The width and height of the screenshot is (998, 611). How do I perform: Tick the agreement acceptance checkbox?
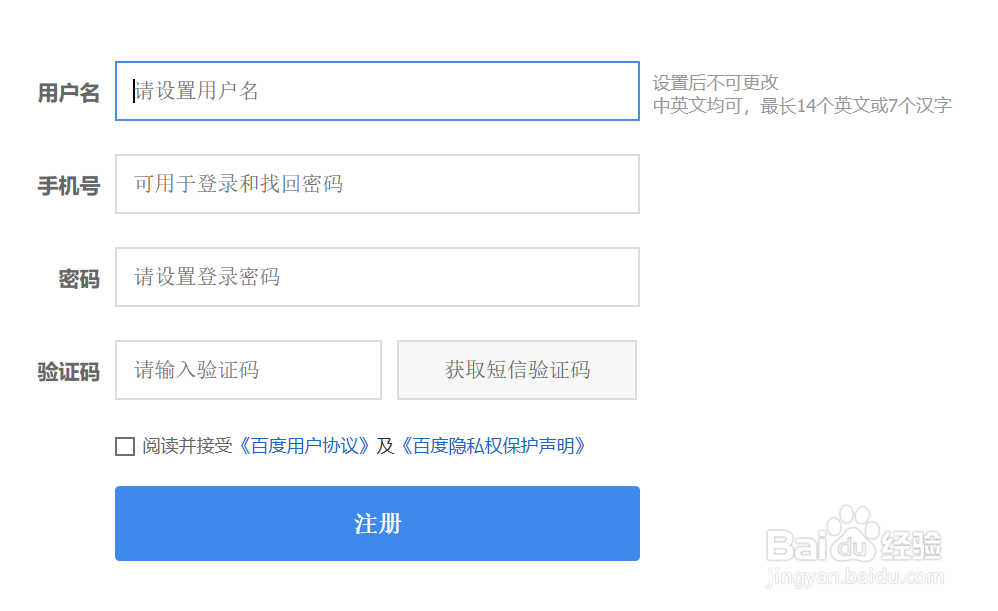pos(125,446)
